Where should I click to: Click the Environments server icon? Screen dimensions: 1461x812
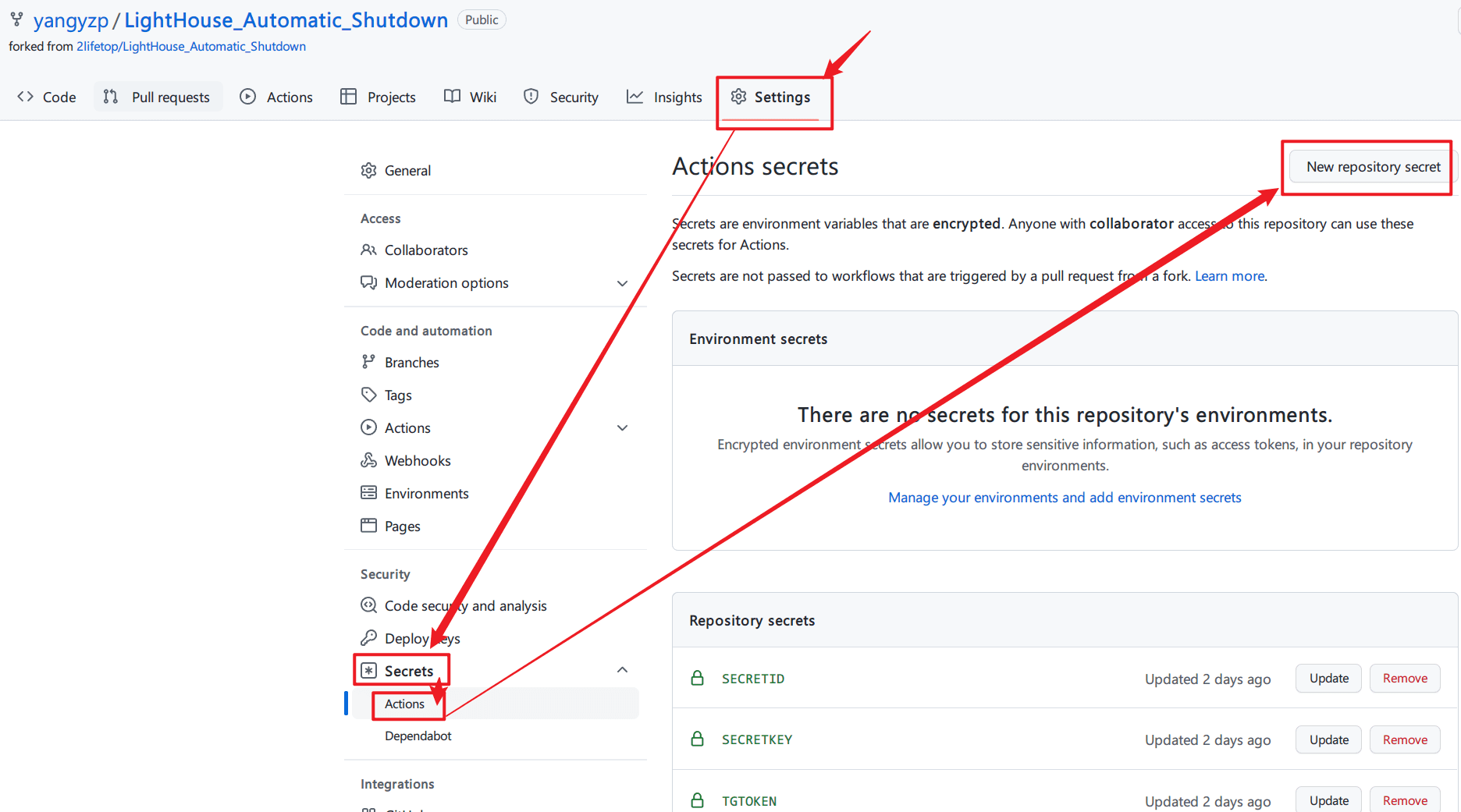point(368,493)
